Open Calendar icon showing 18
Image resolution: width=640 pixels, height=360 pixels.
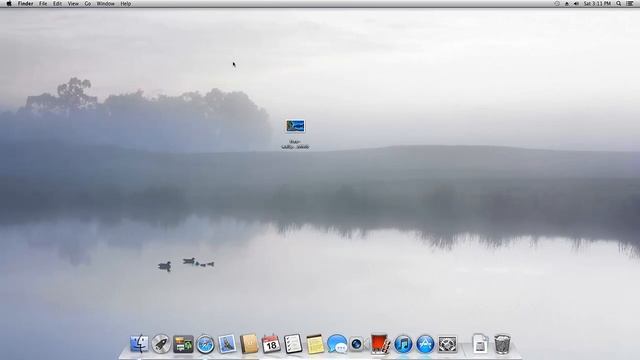[271, 344]
